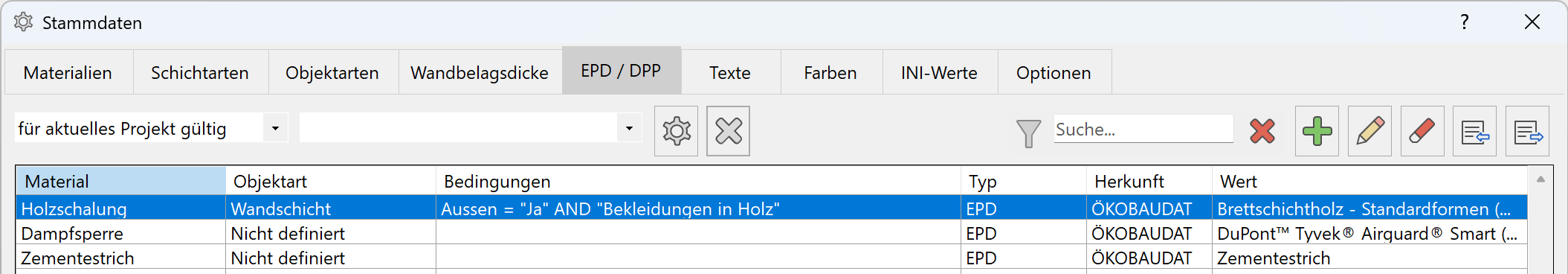Click the green plus add entry icon

[x=1317, y=131]
